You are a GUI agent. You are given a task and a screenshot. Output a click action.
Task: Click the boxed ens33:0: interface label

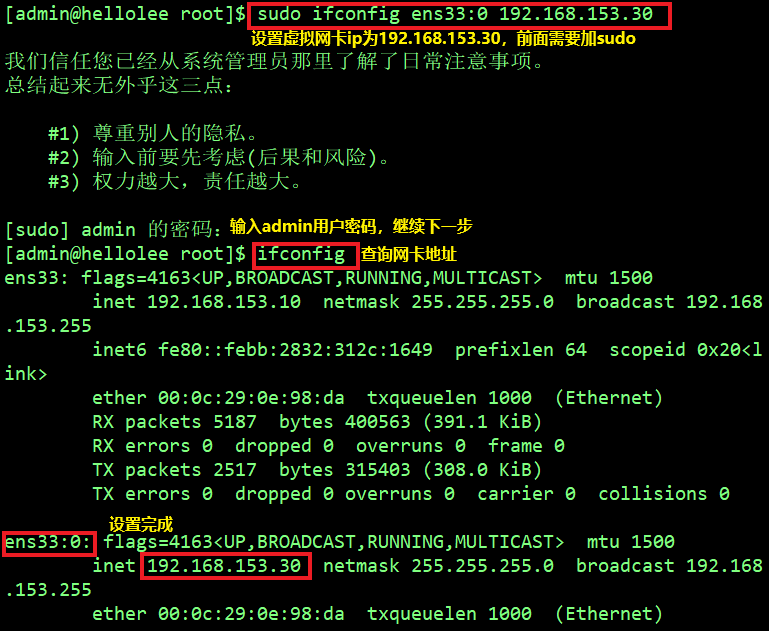[x=48, y=543]
